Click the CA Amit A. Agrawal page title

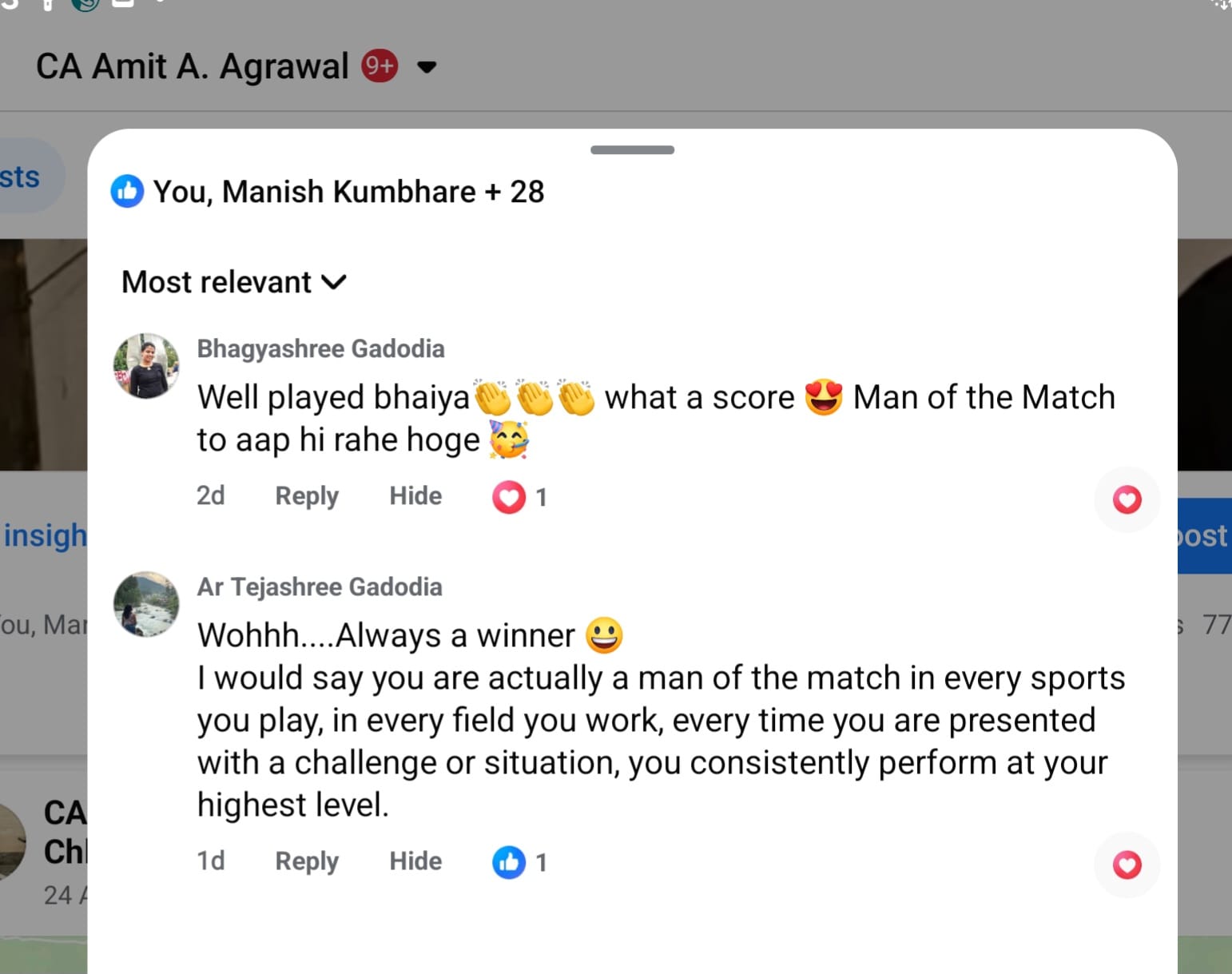pyautogui.click(x=193, y=66)
